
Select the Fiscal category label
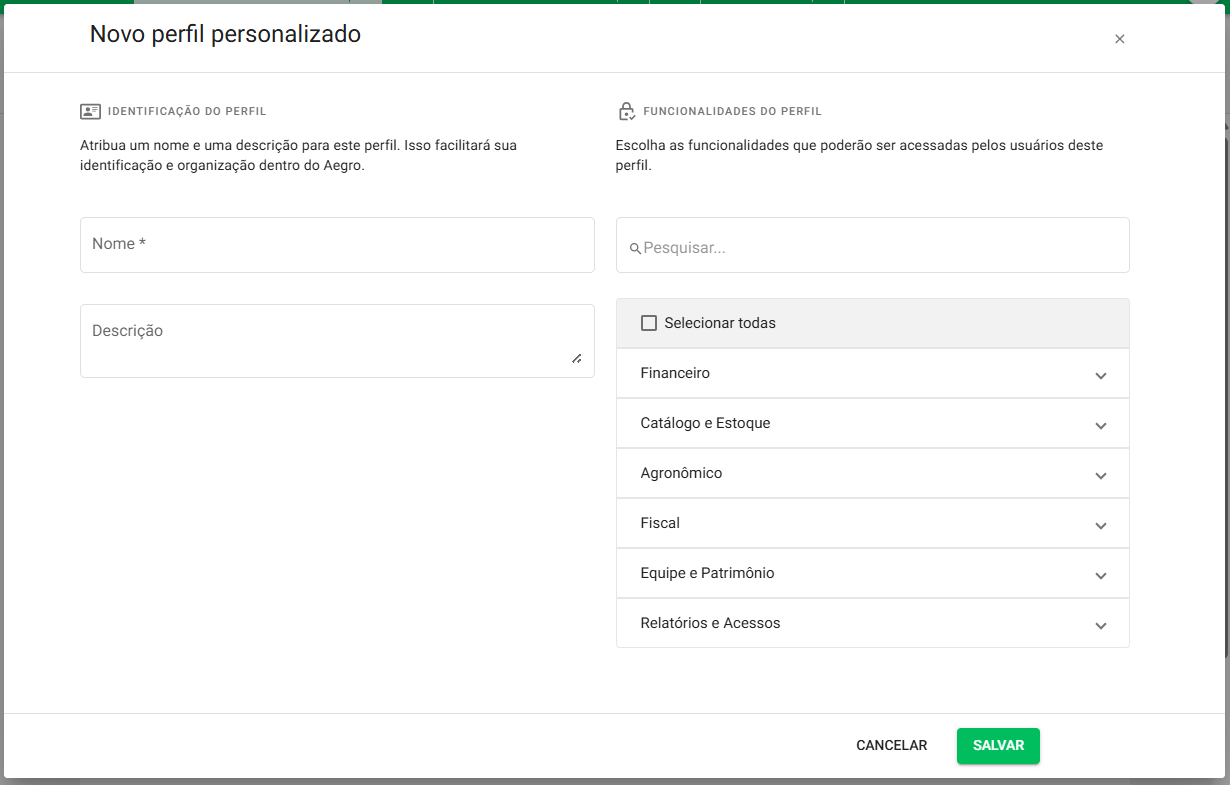(x=660, y=523)
